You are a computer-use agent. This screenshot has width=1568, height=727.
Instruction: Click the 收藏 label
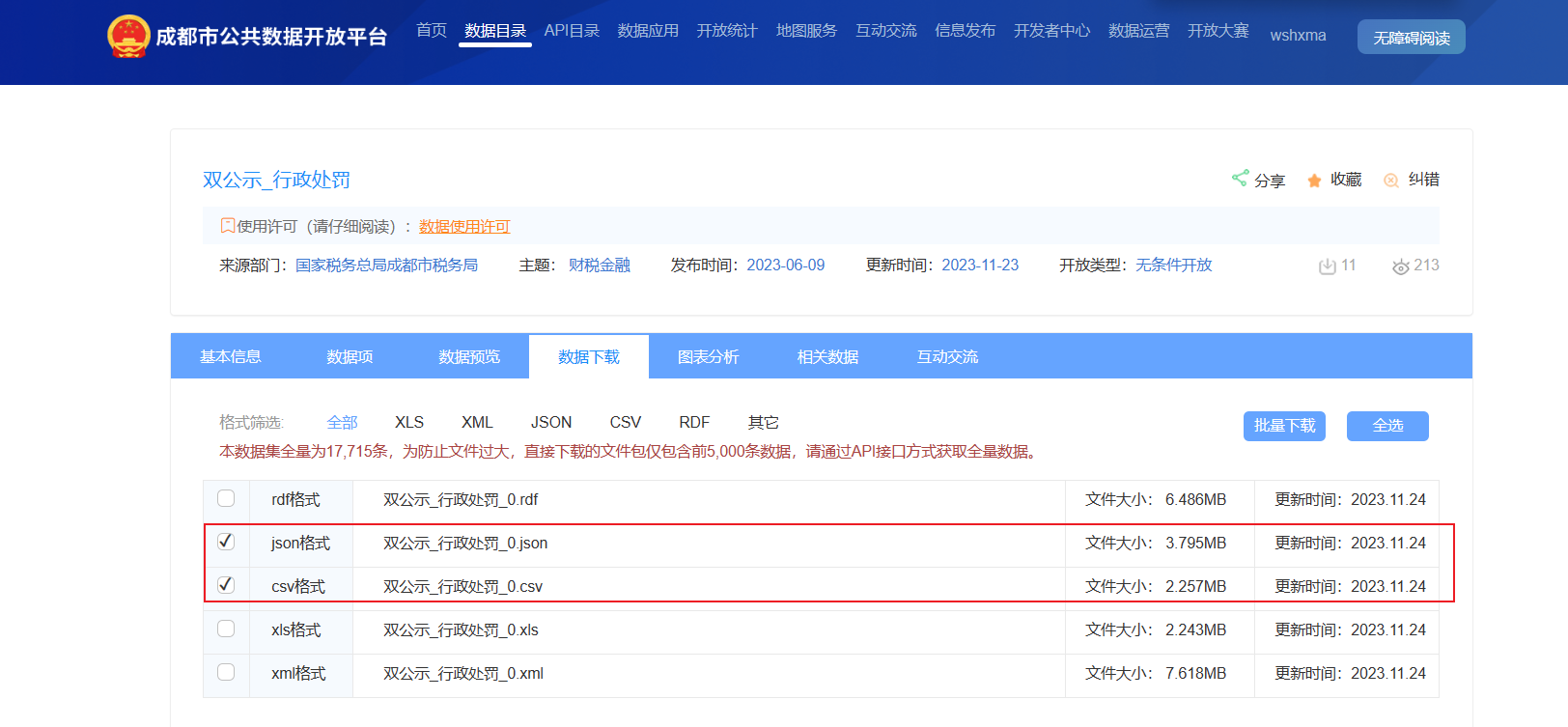pos(1346,180)
